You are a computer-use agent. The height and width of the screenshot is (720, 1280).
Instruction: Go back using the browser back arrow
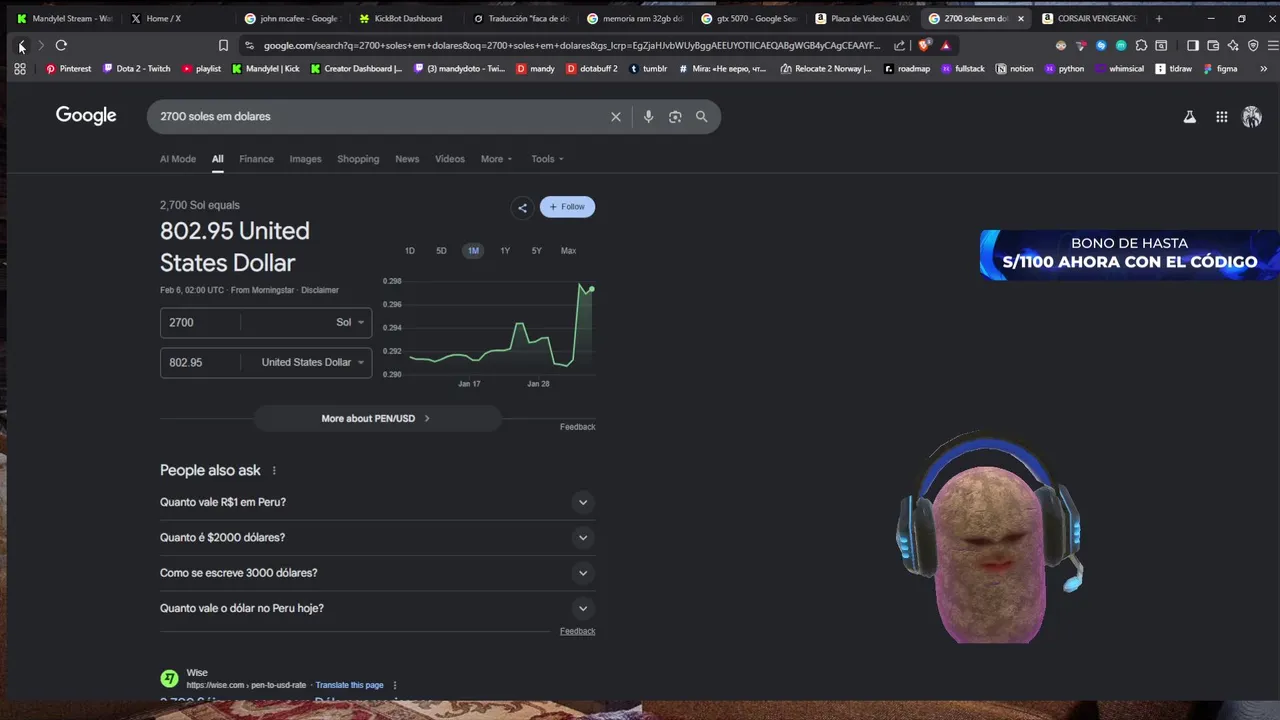(x=21, y=45)
